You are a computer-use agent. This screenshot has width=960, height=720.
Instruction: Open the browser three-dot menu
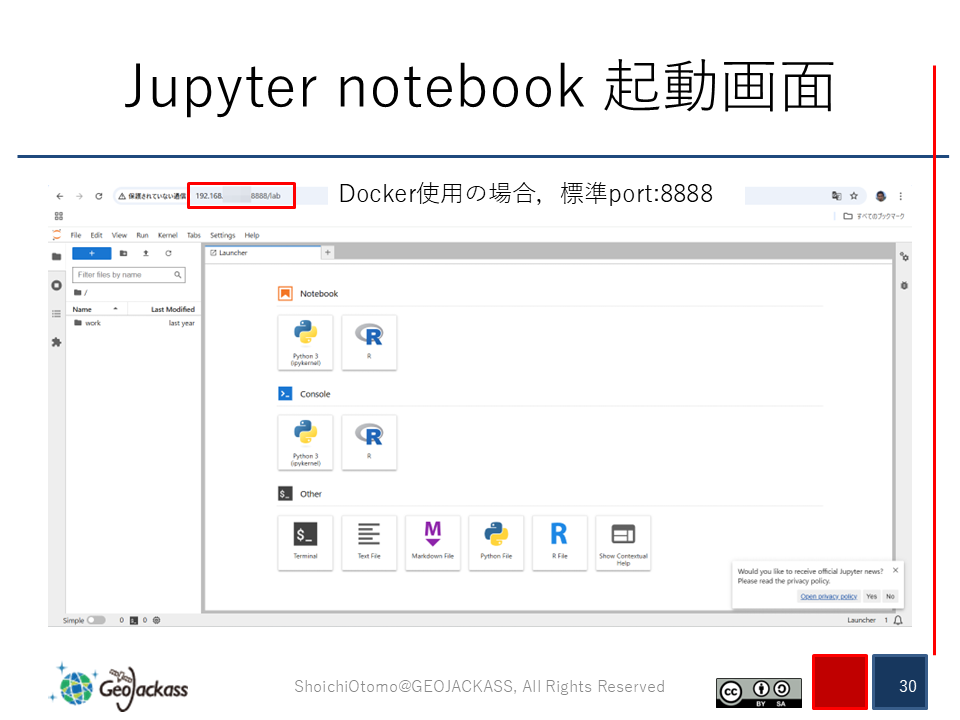click(901, 196)
